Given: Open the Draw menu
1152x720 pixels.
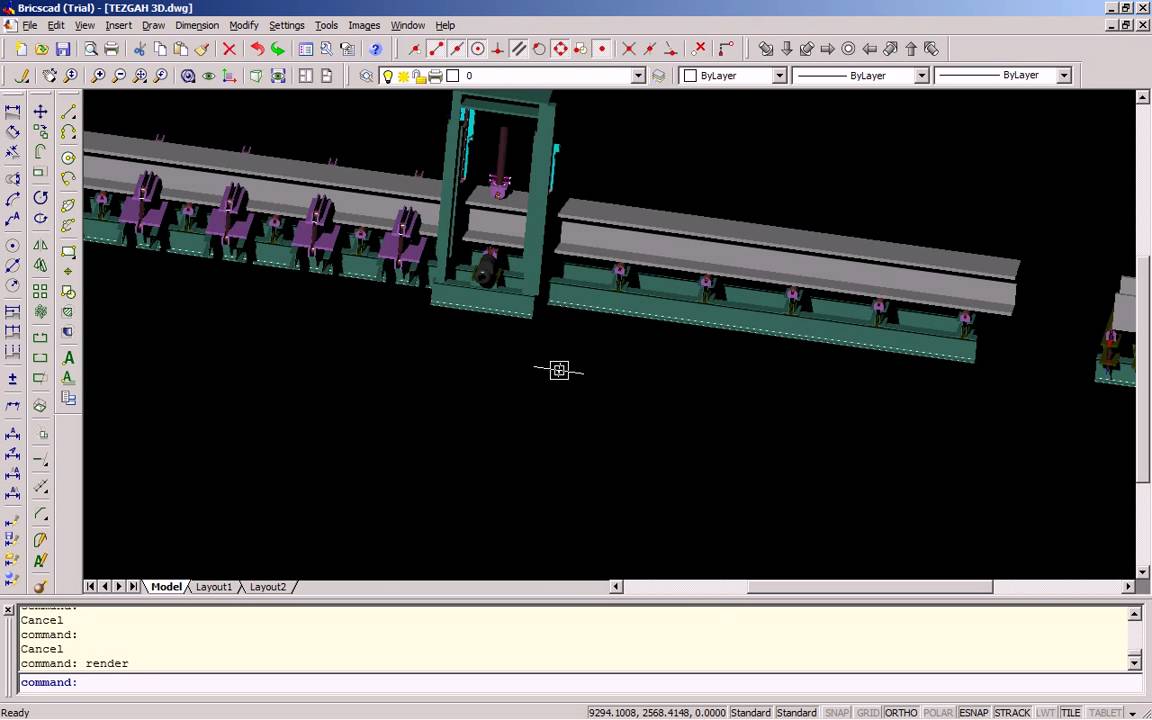Looking at the screenshot, I should [x=154, y=25].
